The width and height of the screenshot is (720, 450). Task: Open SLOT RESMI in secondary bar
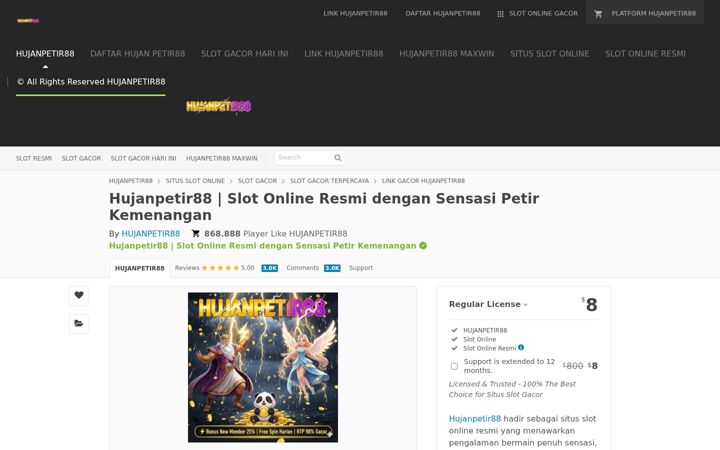pyautogui.click(x=34, y=158)
